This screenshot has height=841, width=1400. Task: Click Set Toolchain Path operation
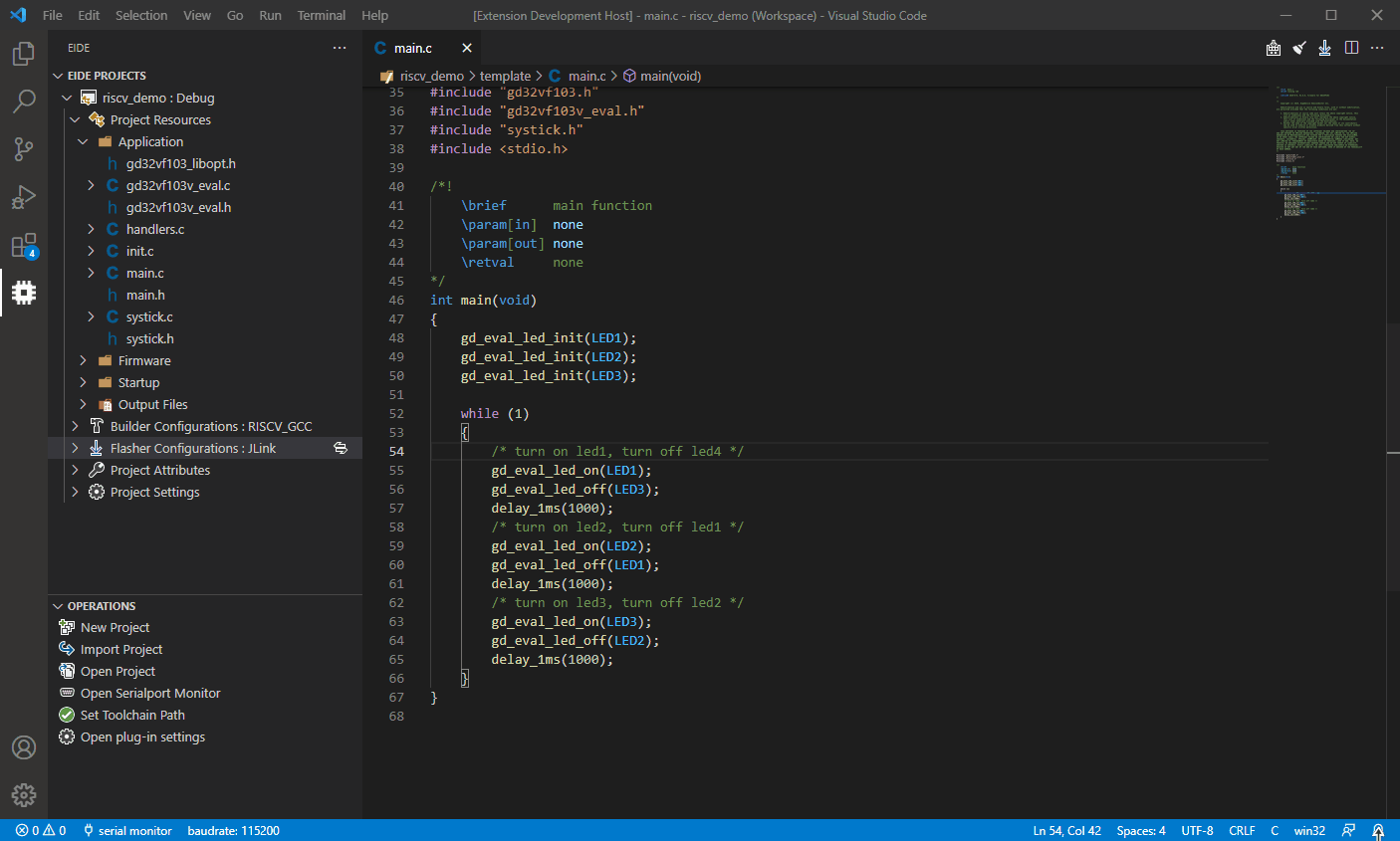(131, 716)
